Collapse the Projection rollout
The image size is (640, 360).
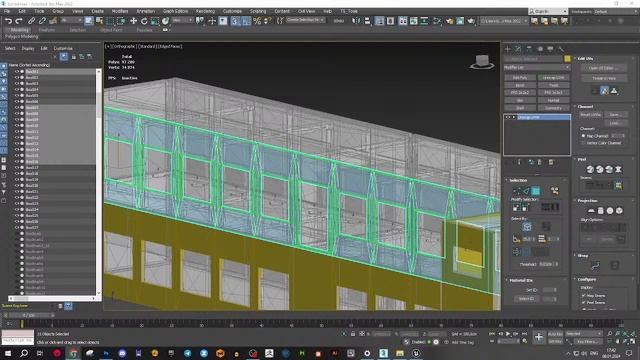pyautogui.click(x=587, y=200)
